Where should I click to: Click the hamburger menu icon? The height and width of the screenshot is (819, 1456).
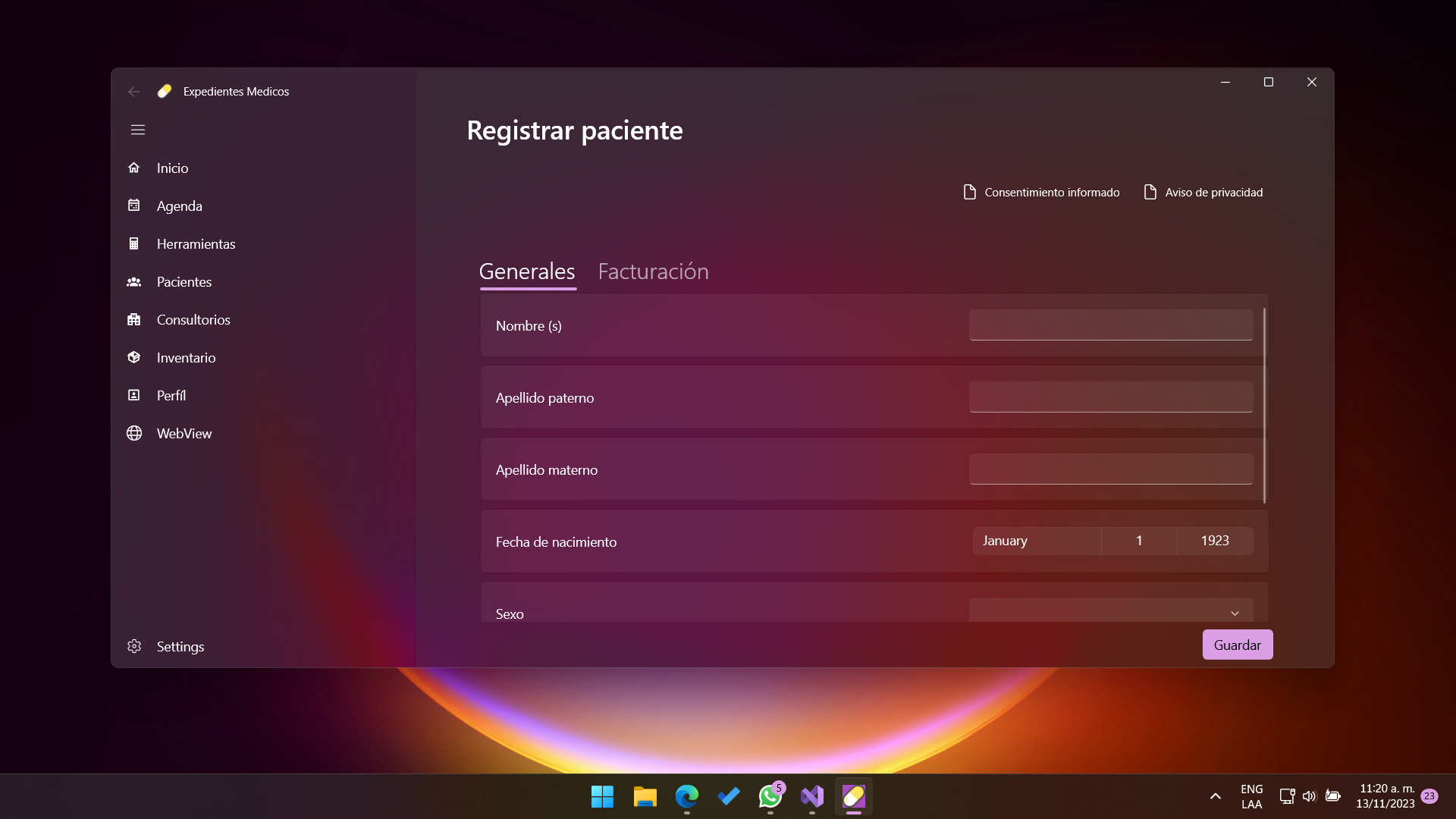click(x=137, y=130)
